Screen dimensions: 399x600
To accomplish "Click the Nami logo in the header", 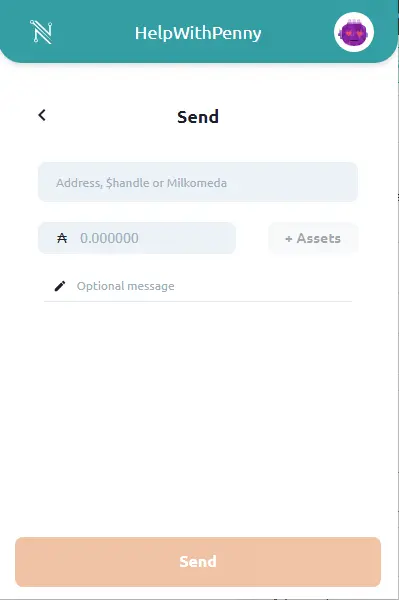I will (x=41, y=32).
